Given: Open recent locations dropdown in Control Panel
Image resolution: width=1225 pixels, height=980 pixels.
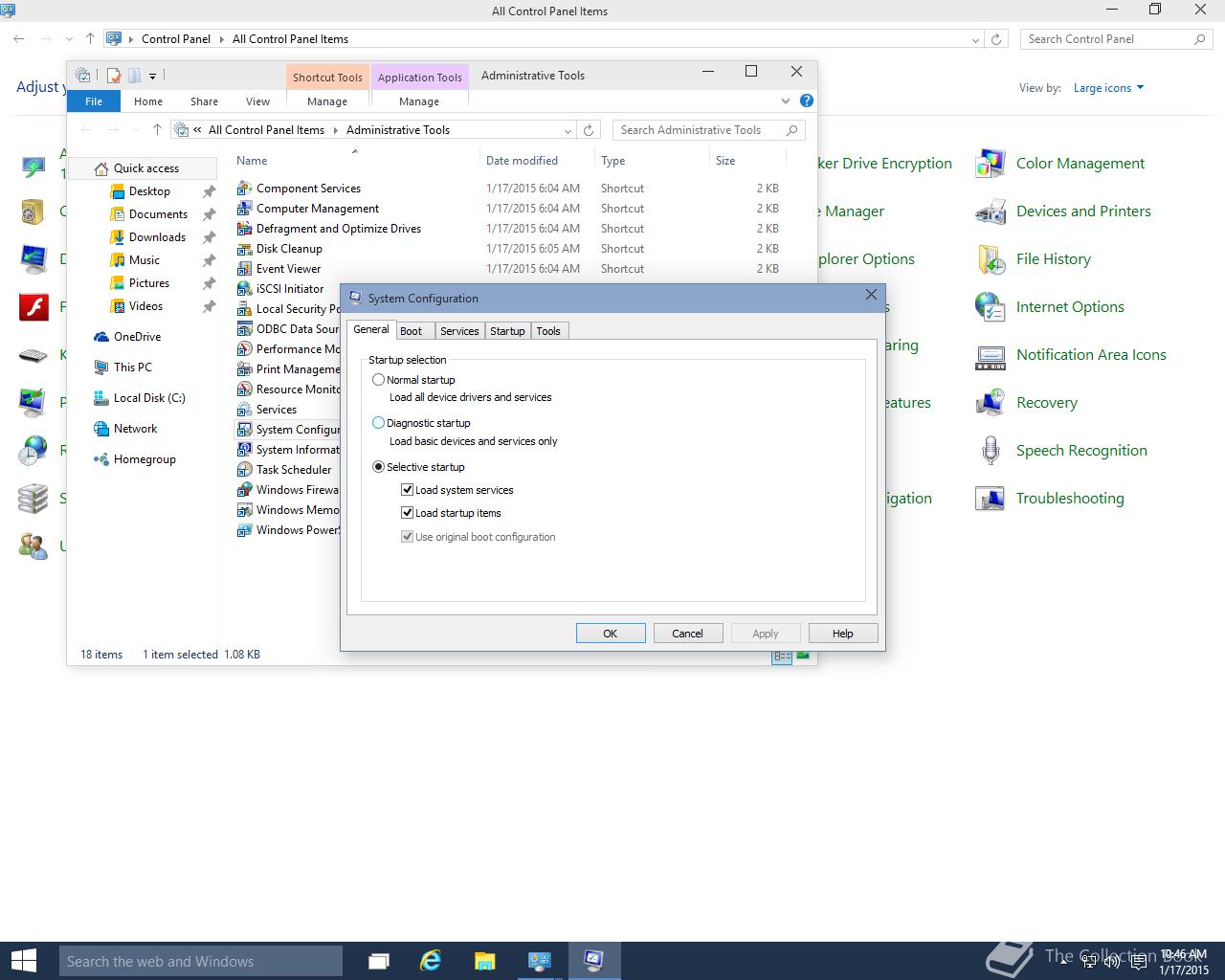Looking at the screenshot, I should click(x=69, y=39).
